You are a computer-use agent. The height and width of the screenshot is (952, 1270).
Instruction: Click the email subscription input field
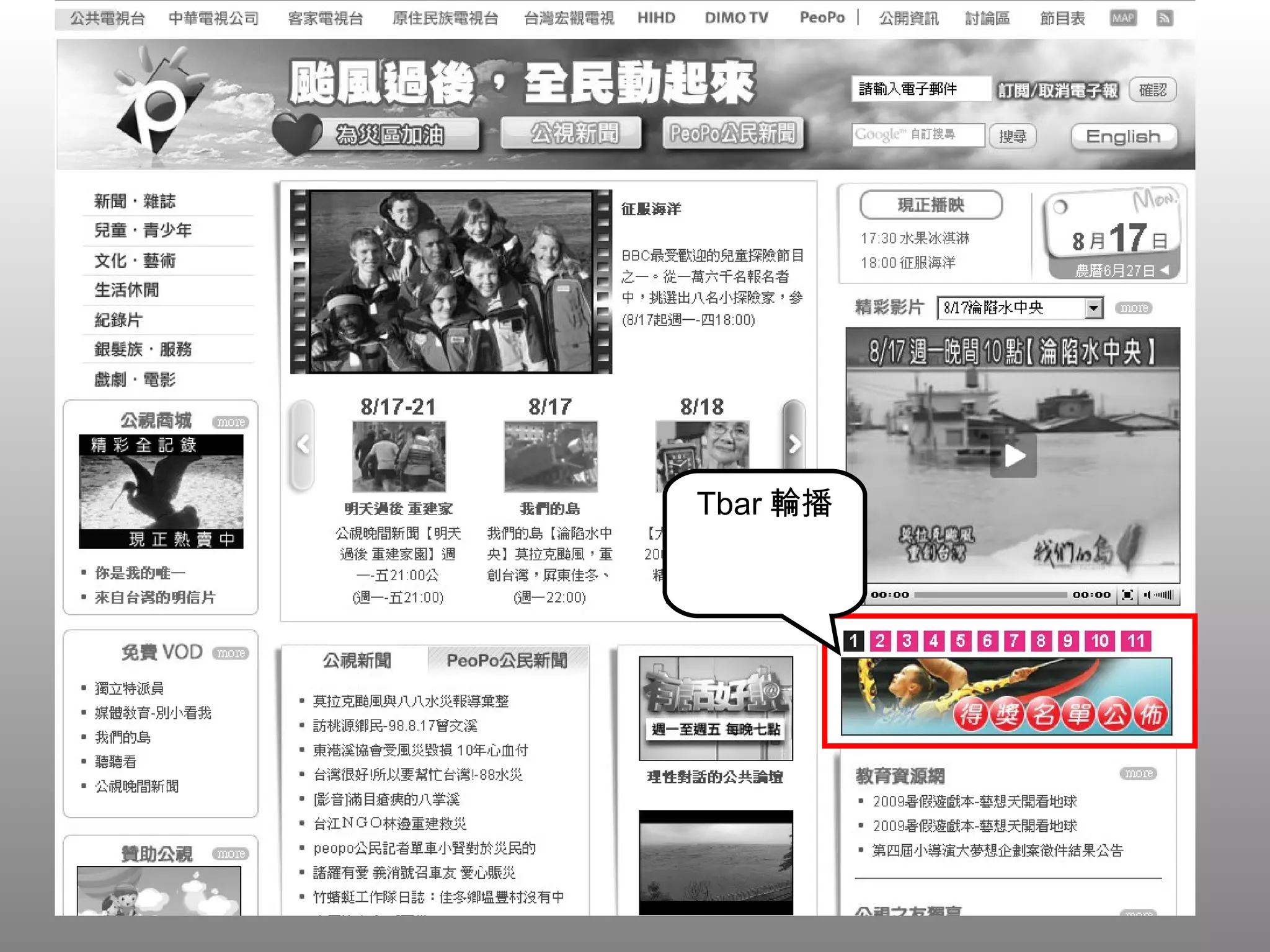click(x=921, y=89)
